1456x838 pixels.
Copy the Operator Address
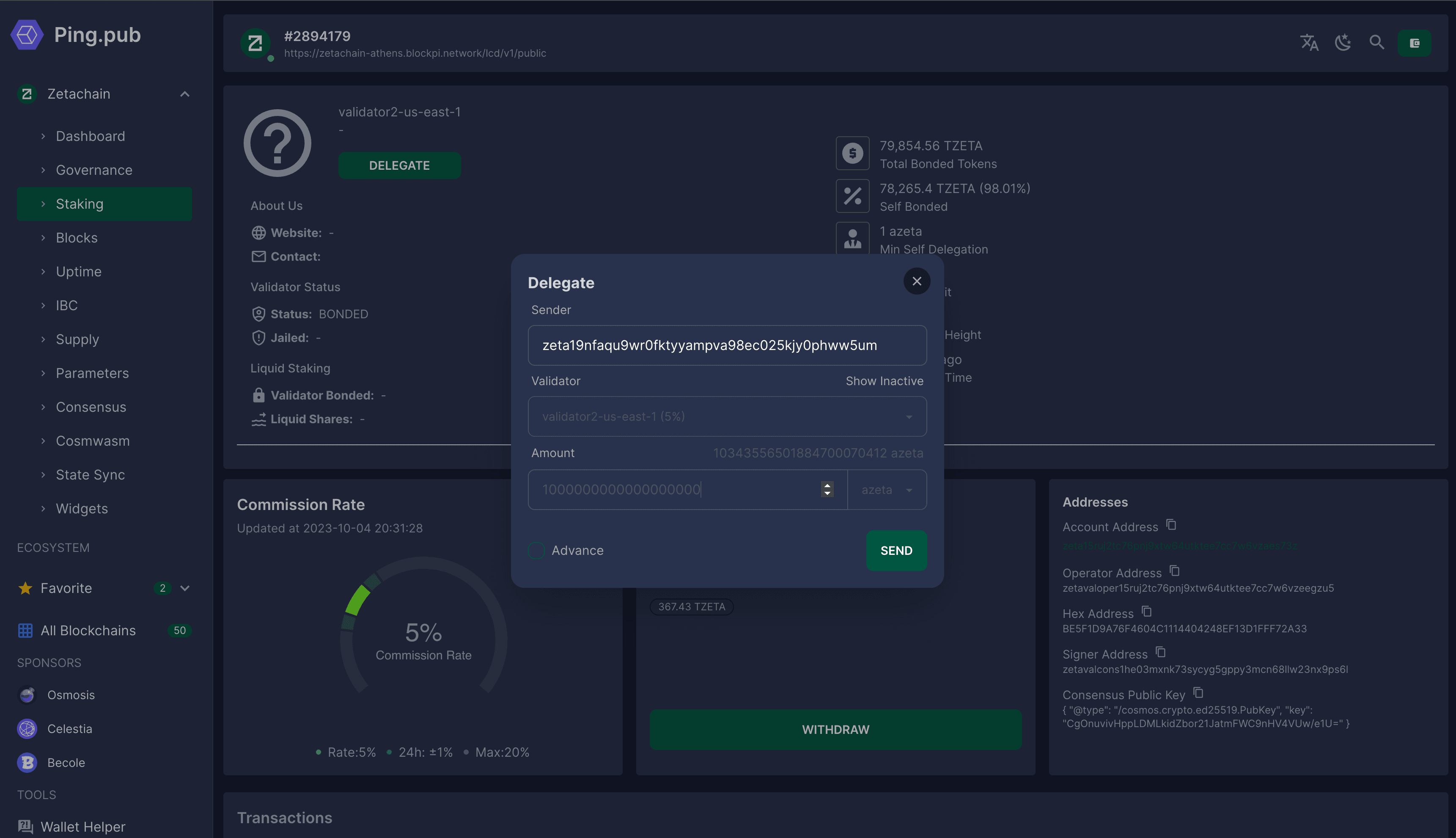tap(1175, 571)
